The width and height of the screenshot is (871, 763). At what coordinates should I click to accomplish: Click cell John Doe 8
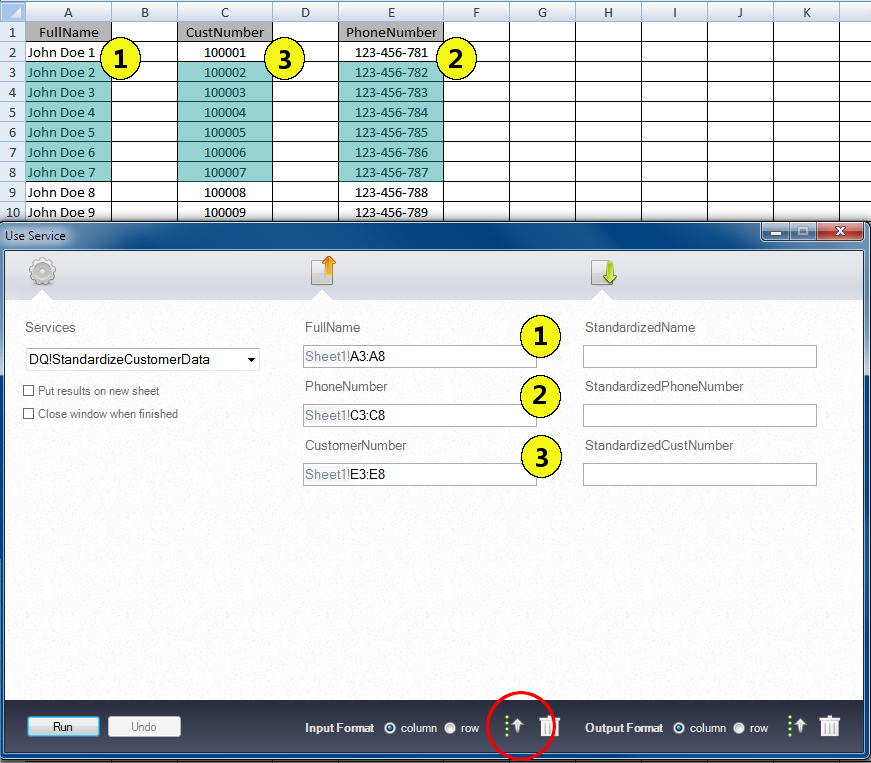click(x=68, y=192)
